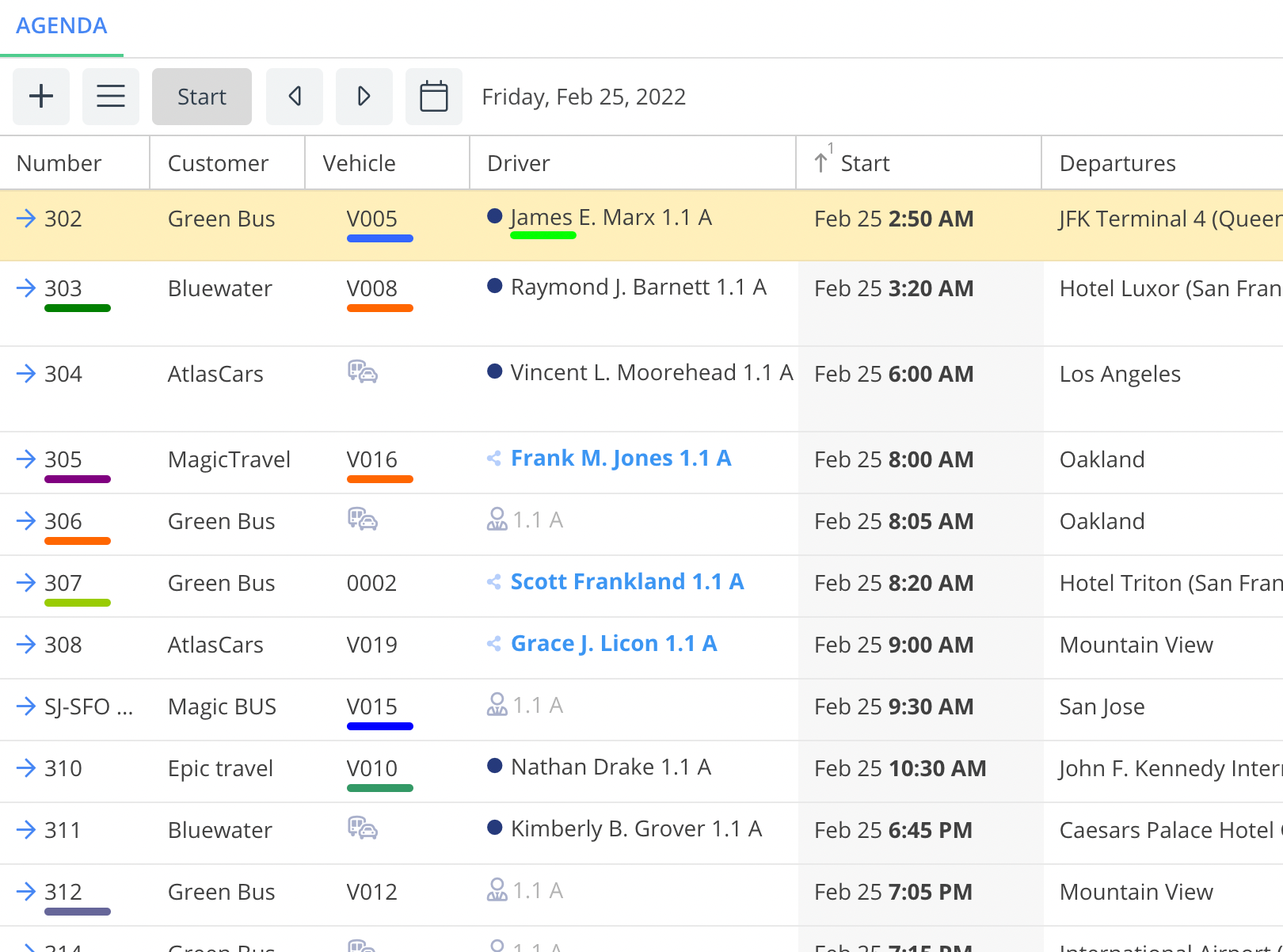Go to previous day arrow

tap(295, 97)
